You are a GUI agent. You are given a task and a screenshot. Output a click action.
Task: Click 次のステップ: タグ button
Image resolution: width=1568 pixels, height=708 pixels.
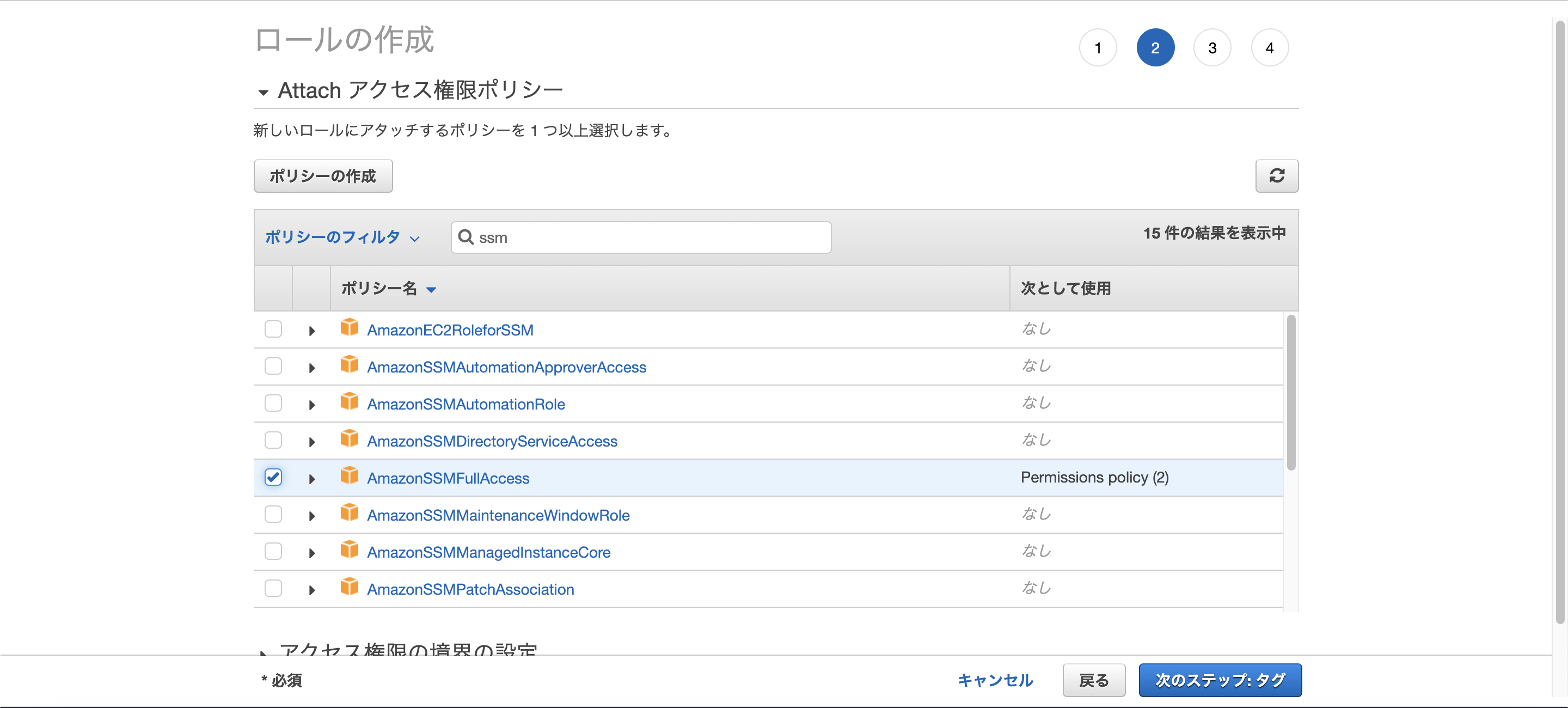[x=1220, y=680]
